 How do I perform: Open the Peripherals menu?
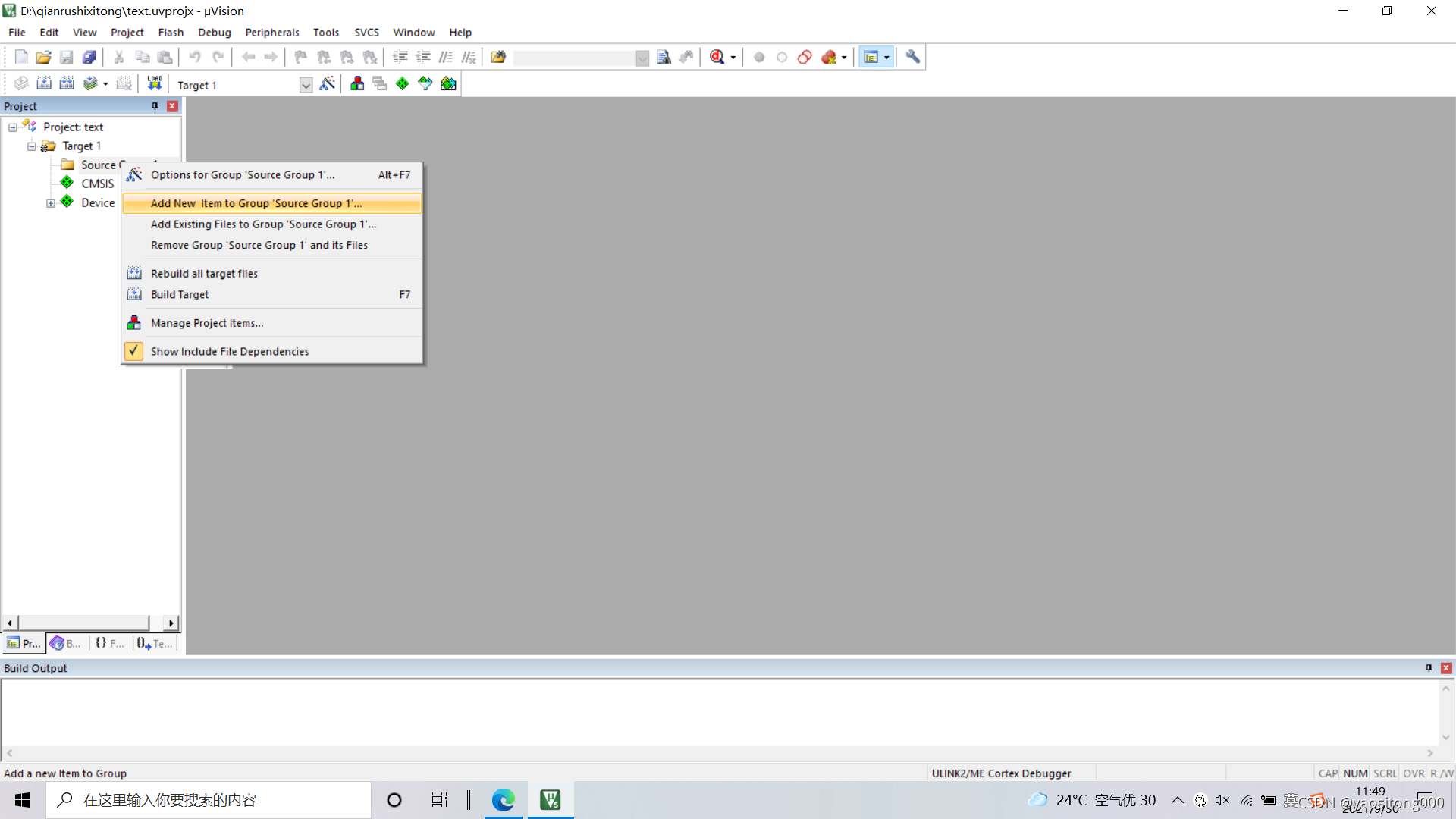tap(271, 33)
